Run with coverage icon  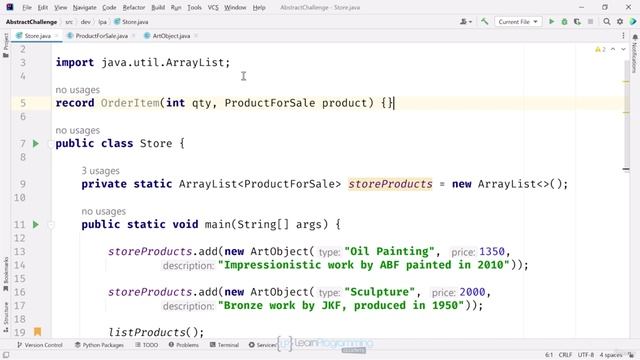tap(577, 22)
